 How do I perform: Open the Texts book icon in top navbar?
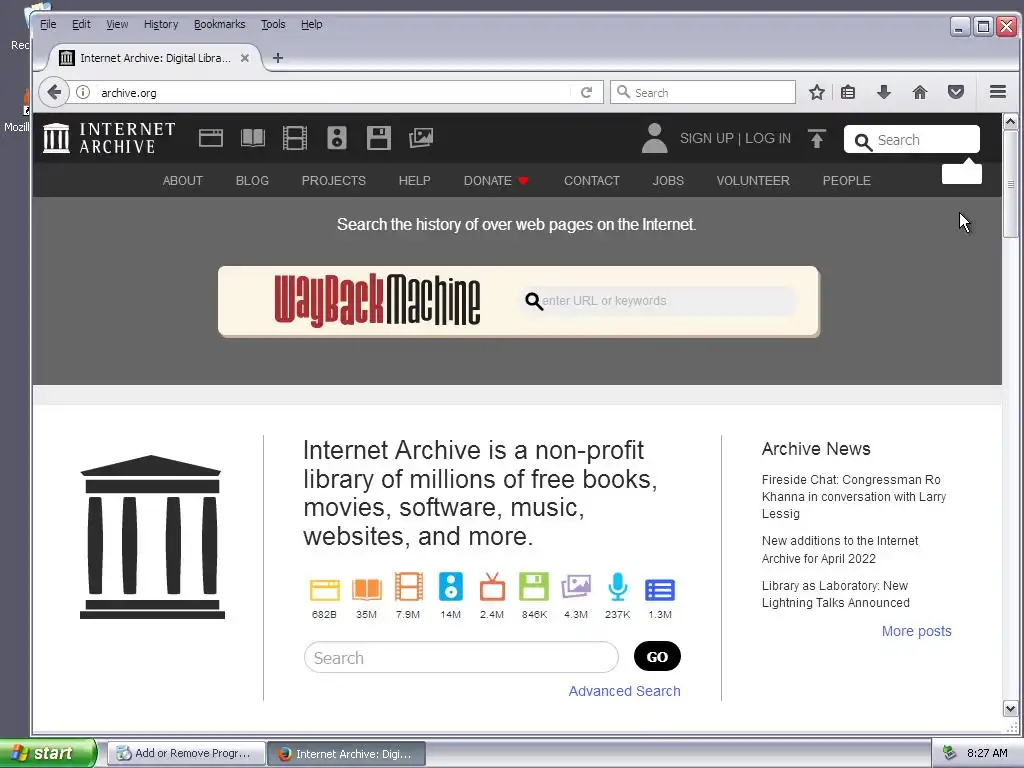(x=253, y=138)
